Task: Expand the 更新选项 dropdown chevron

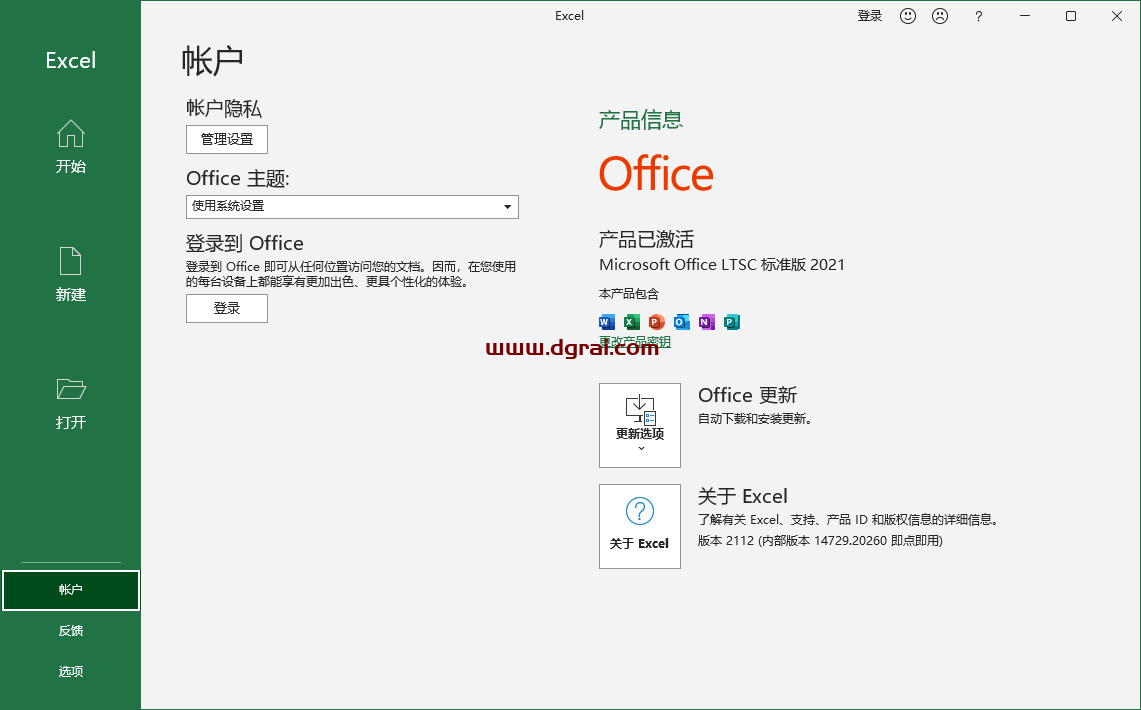Action: tap(640, 449)
